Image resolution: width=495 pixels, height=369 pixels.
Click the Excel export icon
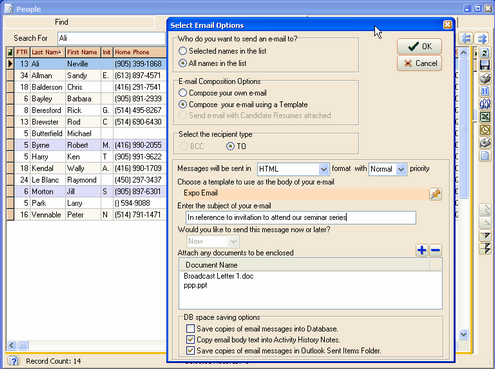485,117
